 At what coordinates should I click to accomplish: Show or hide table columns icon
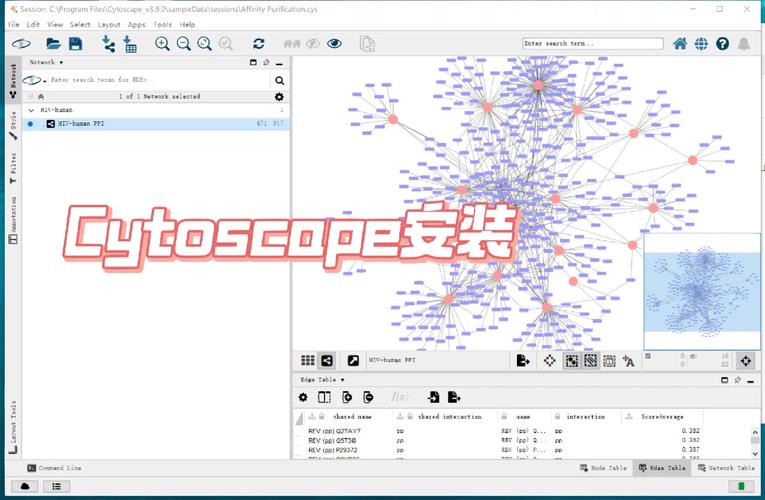pos(324,398)
